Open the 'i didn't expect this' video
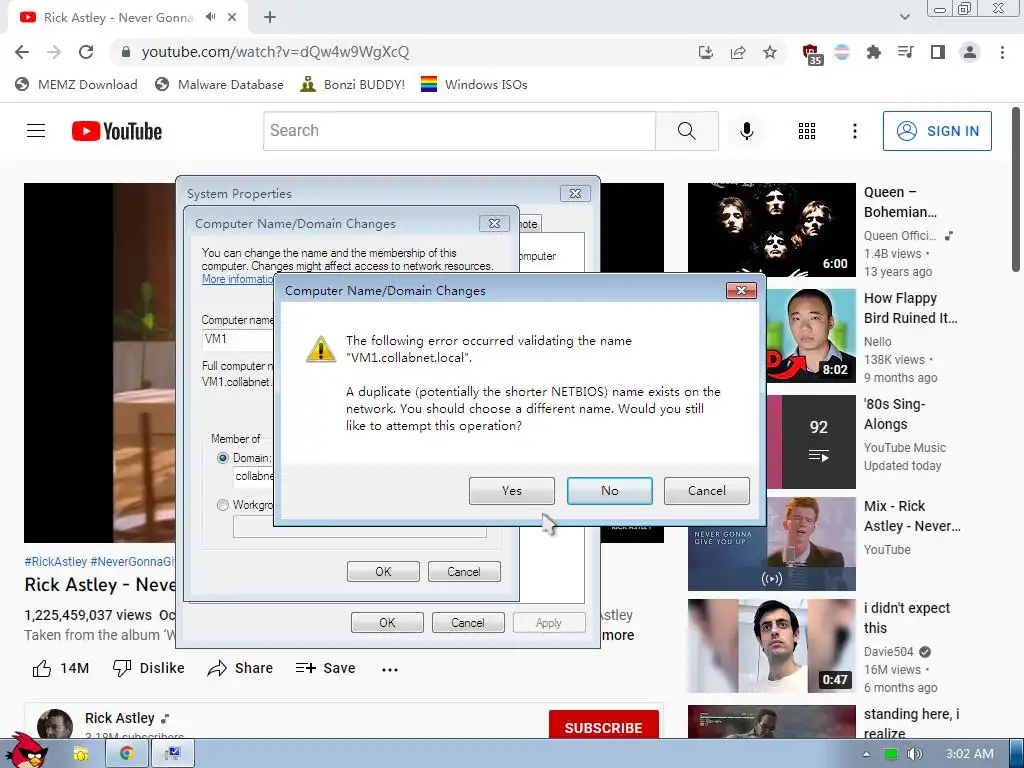This screenshot has height=768, width=1024. [x=771, y=646]
